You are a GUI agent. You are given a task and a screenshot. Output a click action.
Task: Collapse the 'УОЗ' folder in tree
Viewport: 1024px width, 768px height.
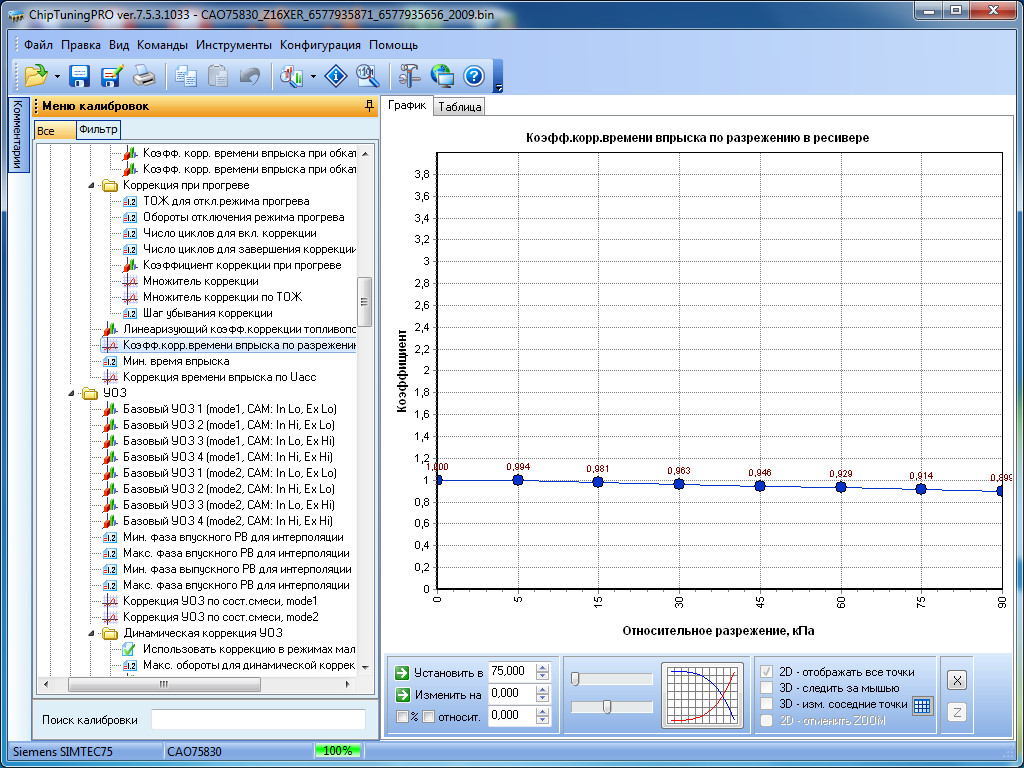(73, 393)
